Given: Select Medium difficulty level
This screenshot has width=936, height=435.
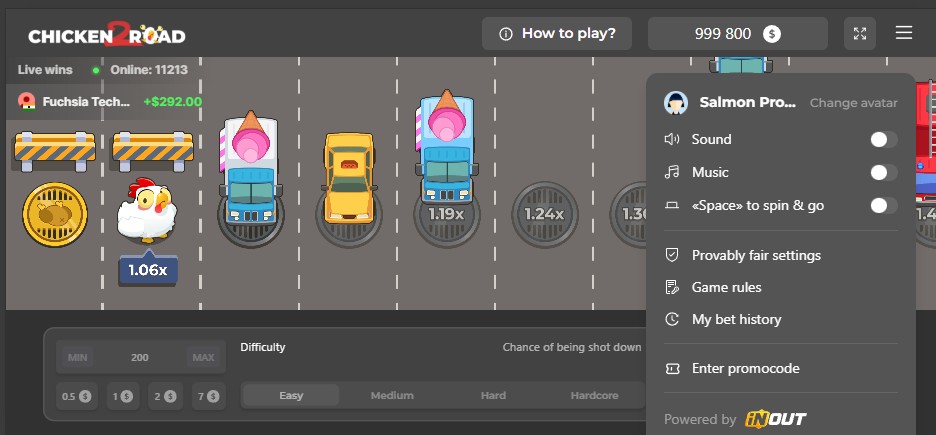Looking at the screenshot, I should [392, 395].
